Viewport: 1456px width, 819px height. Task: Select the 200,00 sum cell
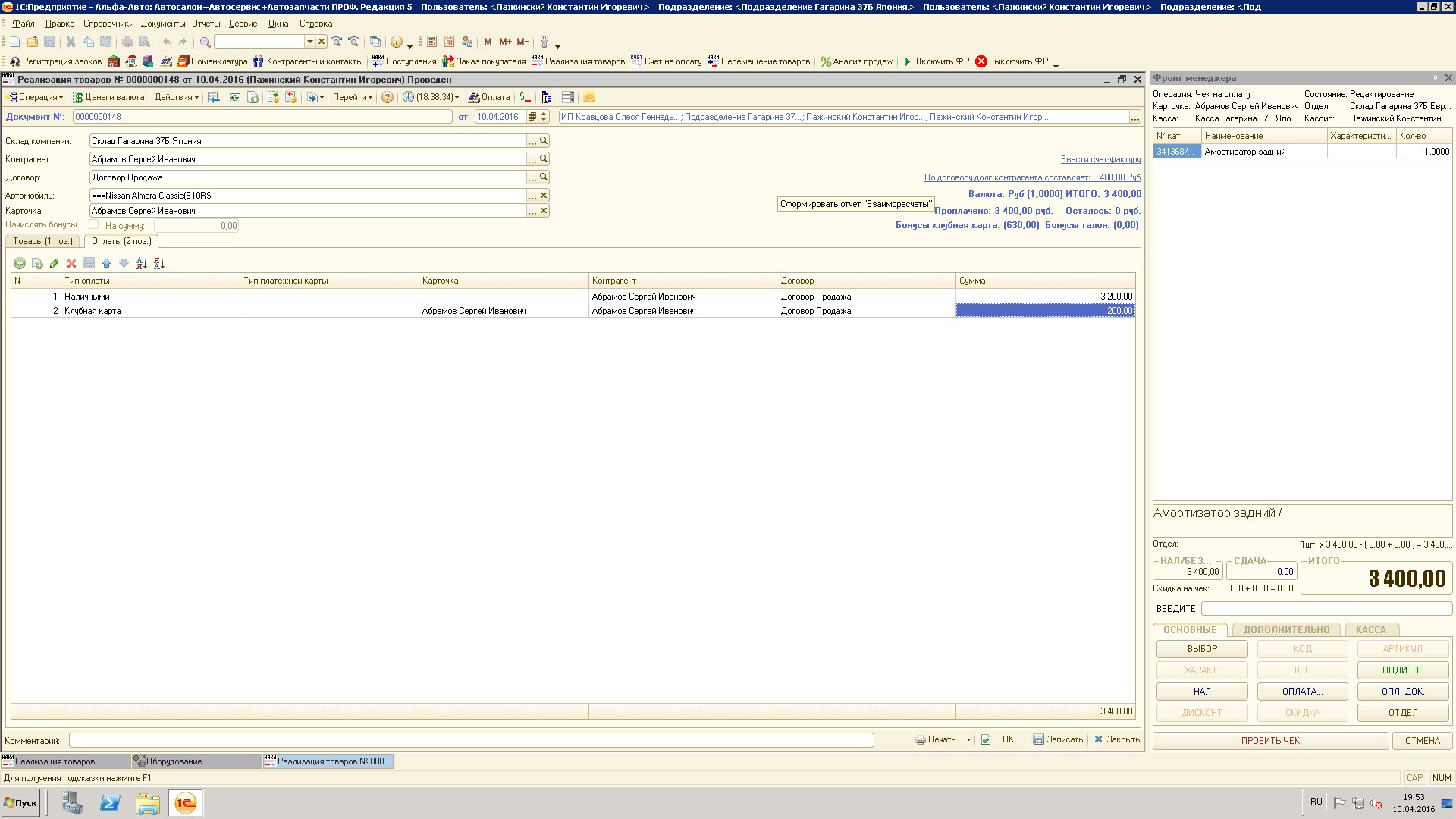(x=1046, y=311)
